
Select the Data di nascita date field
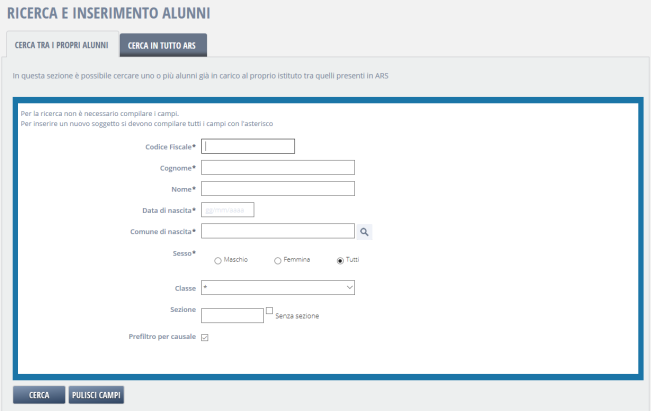228,209
